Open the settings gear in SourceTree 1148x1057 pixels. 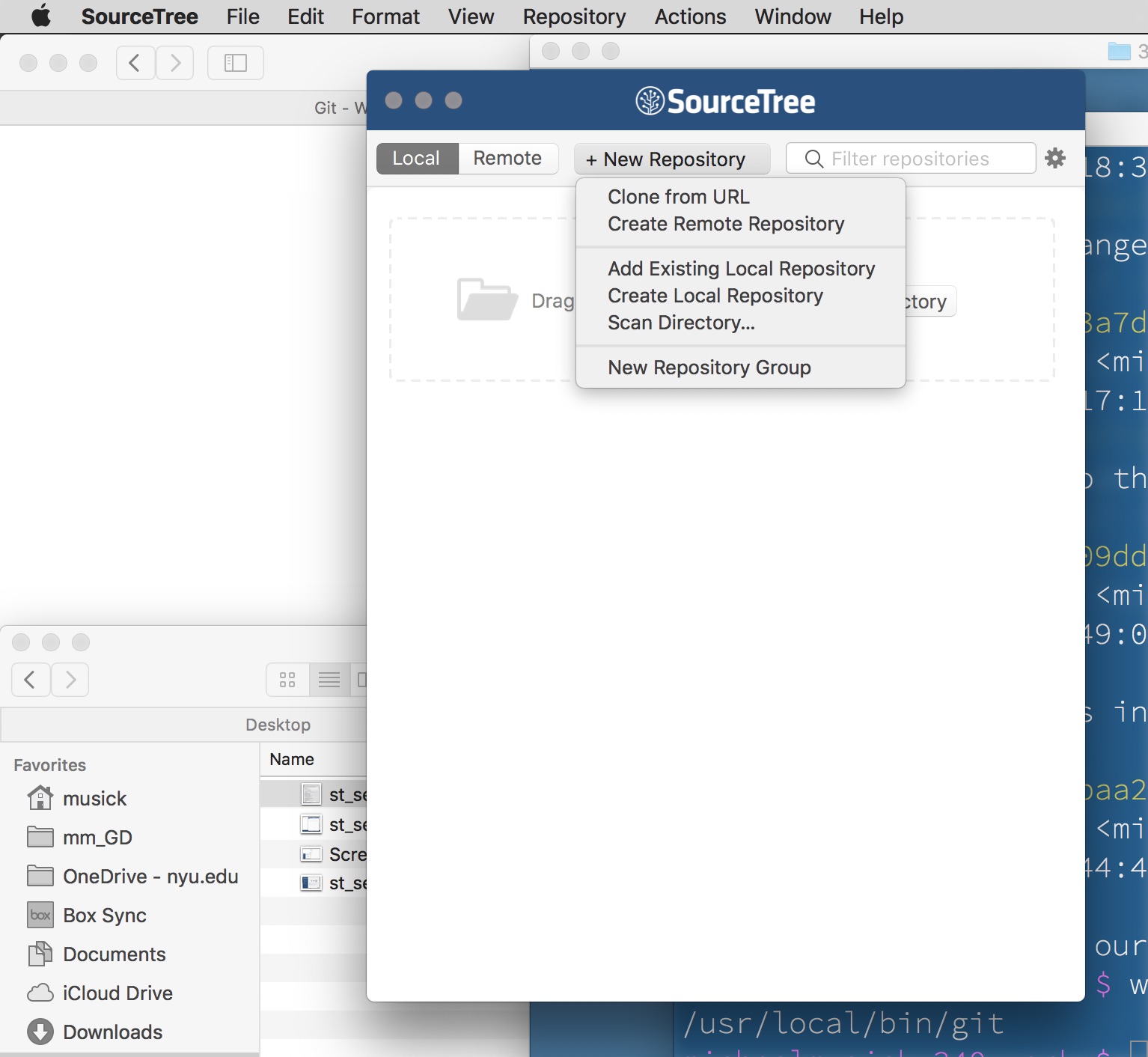point(1055,158)
